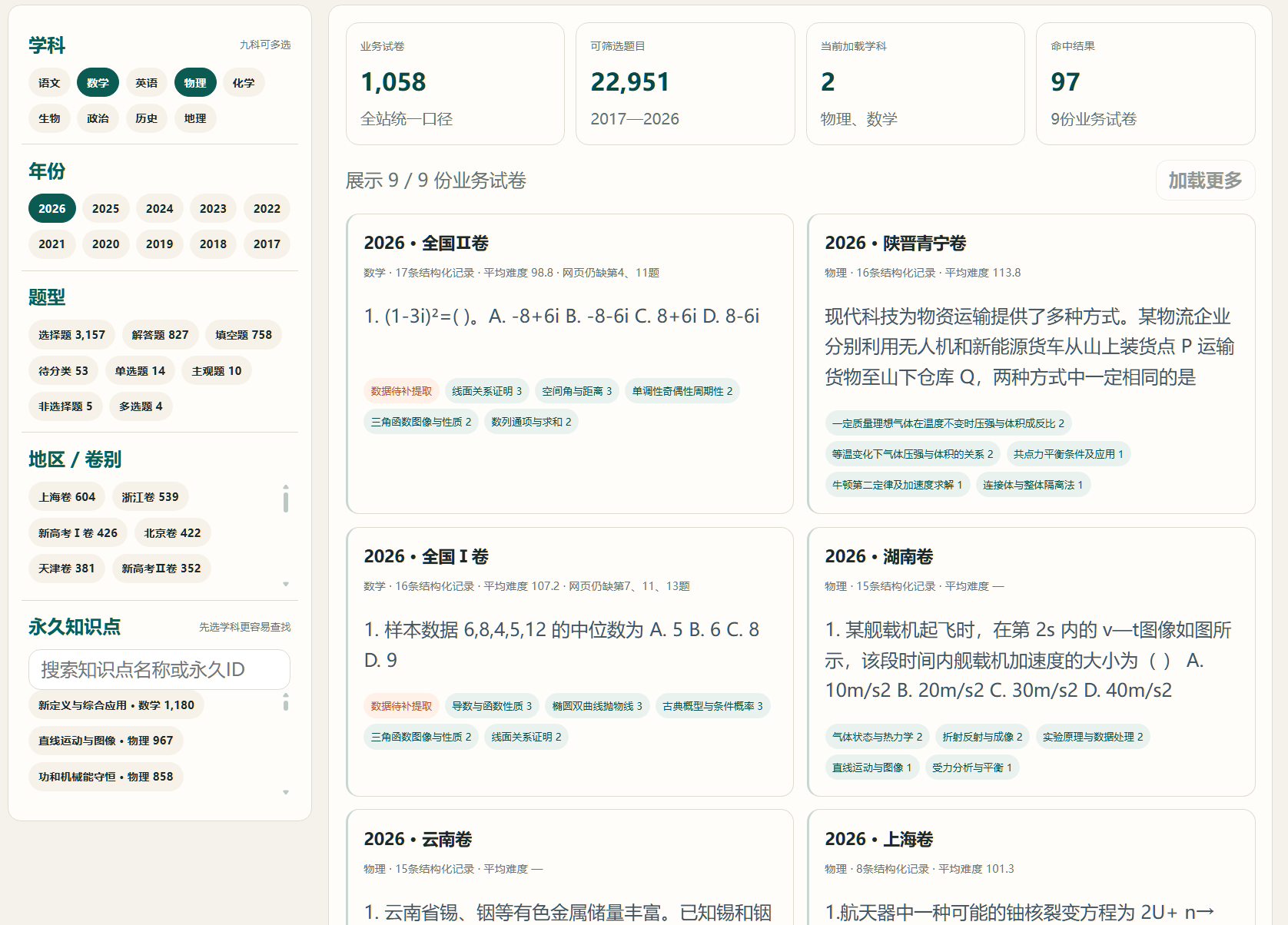Select the 非选择题 5 chip
The height and width of the screenshot is (925, 1288).
coord(65,406)
